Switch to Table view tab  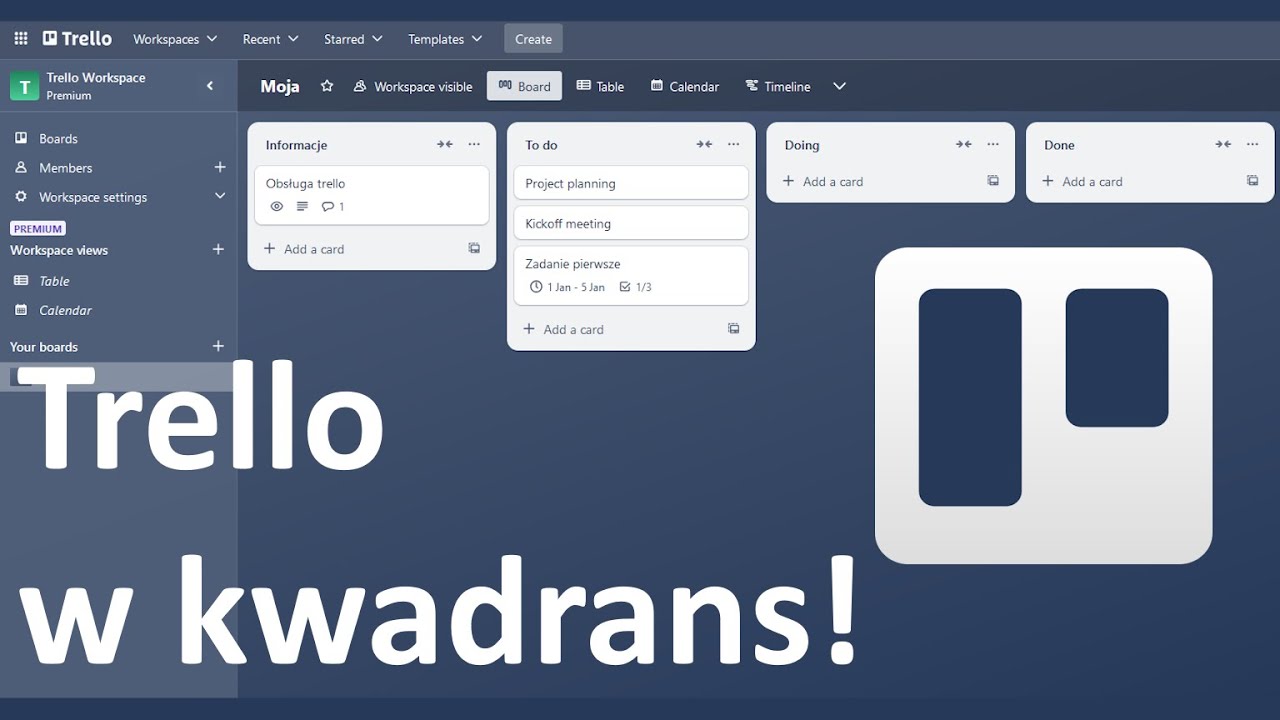pos(600,86)
